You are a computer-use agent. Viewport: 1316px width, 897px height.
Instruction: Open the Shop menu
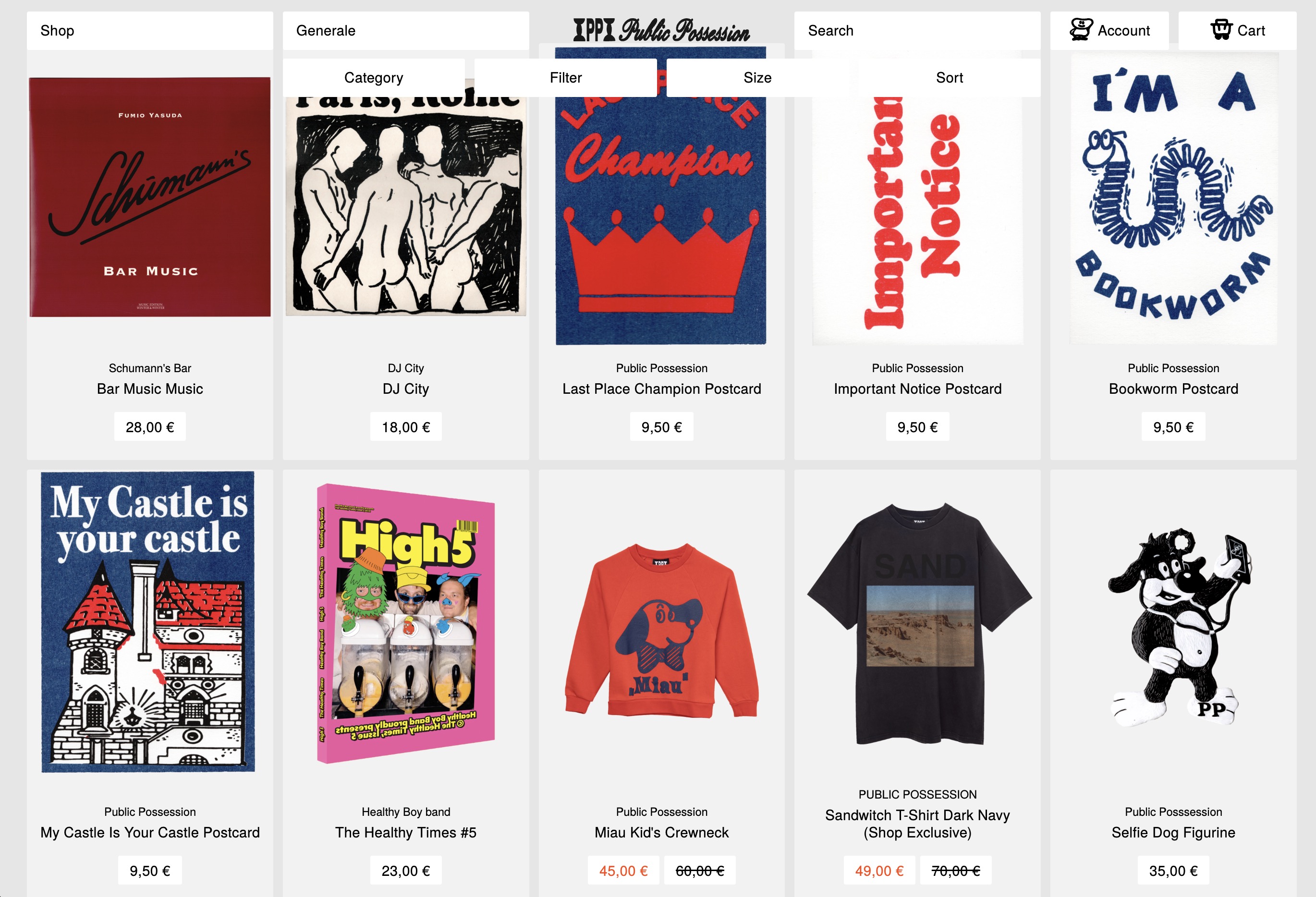coord(150,31)
